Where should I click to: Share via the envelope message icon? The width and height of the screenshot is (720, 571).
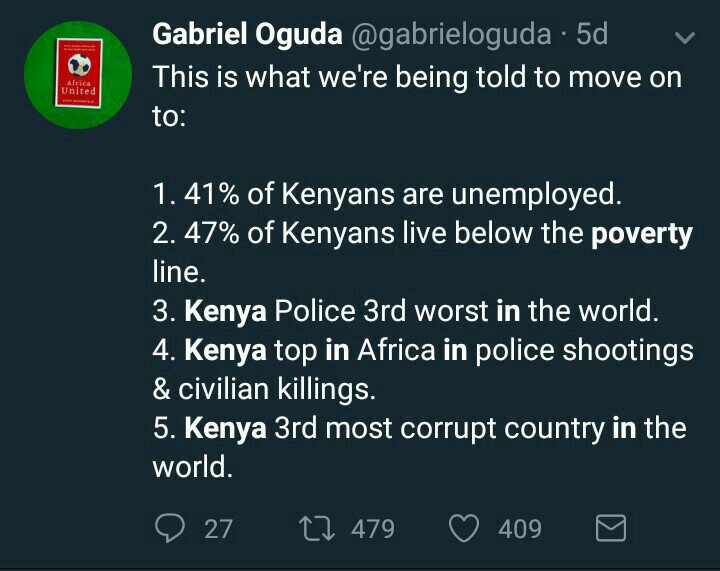(x=610, y=527)
